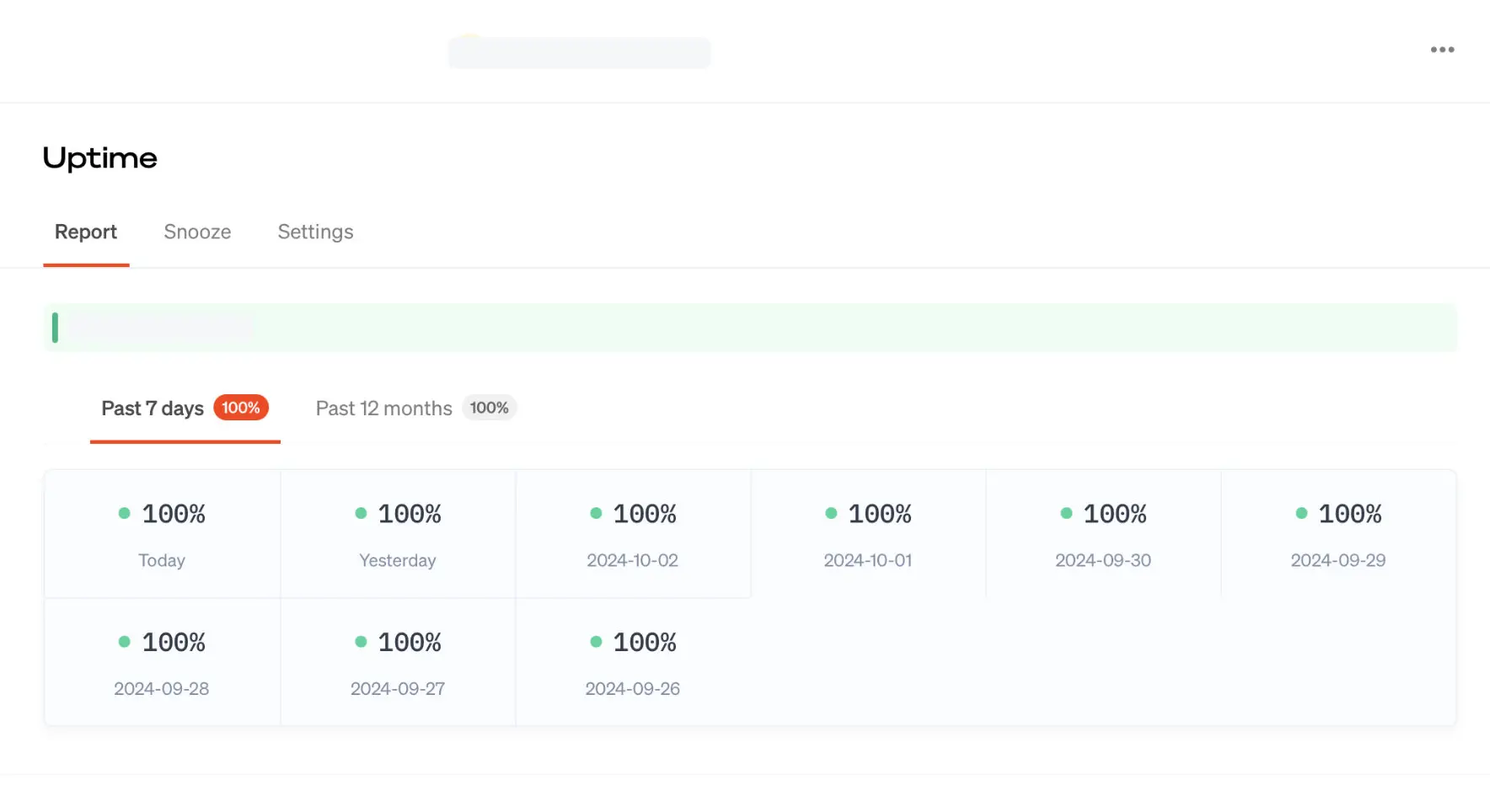1490x812 pixels.
Task: Click the green marker in the status banner
Action: coord(56,327)
